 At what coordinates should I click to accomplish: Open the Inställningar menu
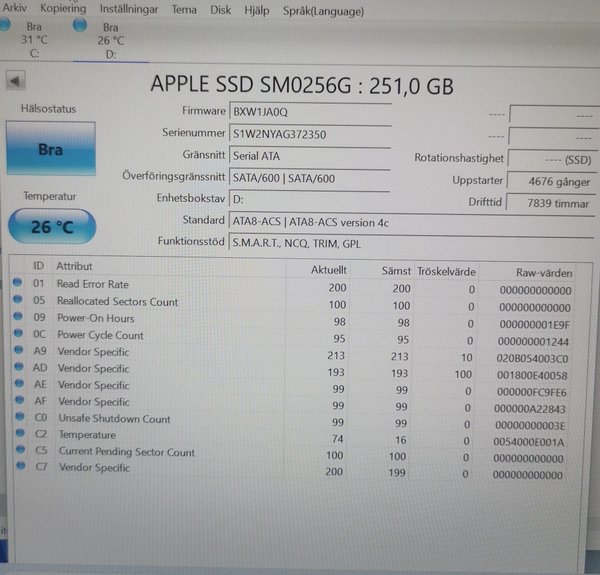coord(128,9)
